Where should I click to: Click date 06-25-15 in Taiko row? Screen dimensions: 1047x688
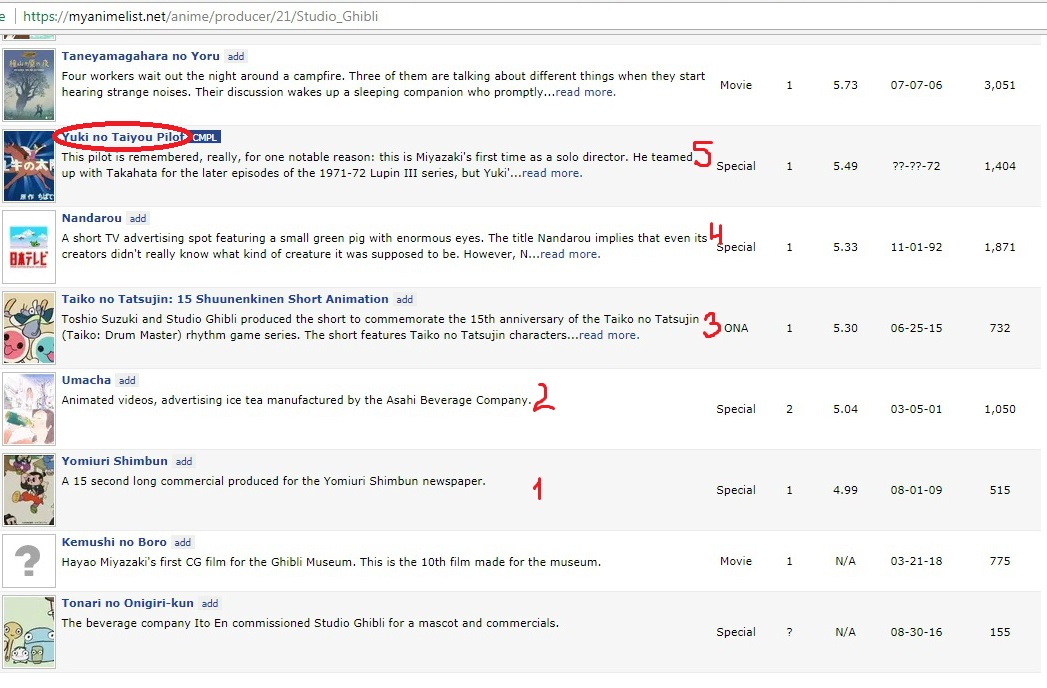[916, 327]
